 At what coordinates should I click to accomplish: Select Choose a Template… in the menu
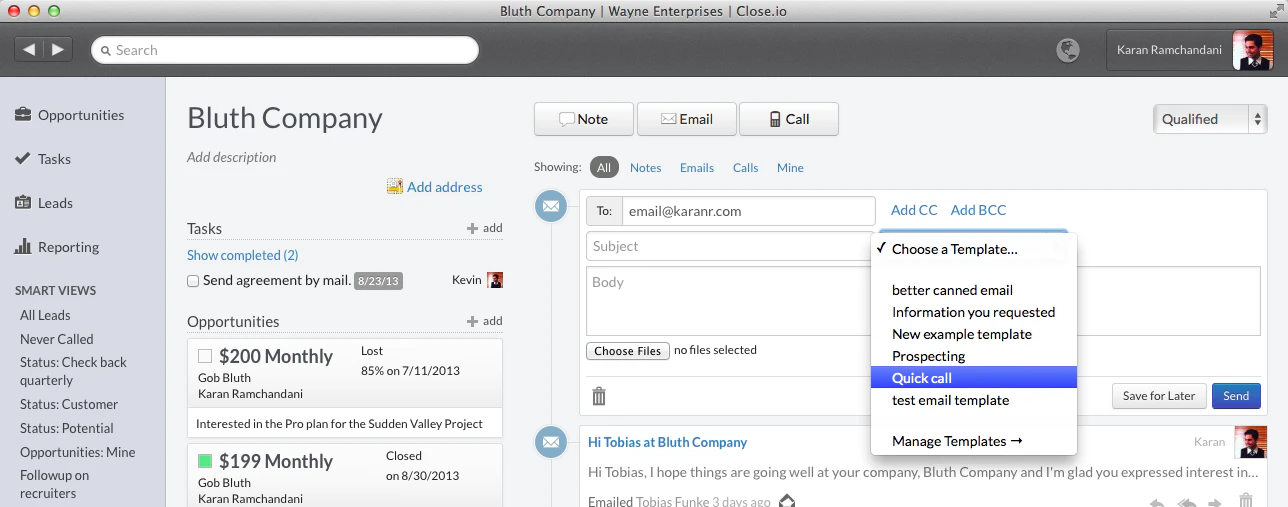point(974,249)
